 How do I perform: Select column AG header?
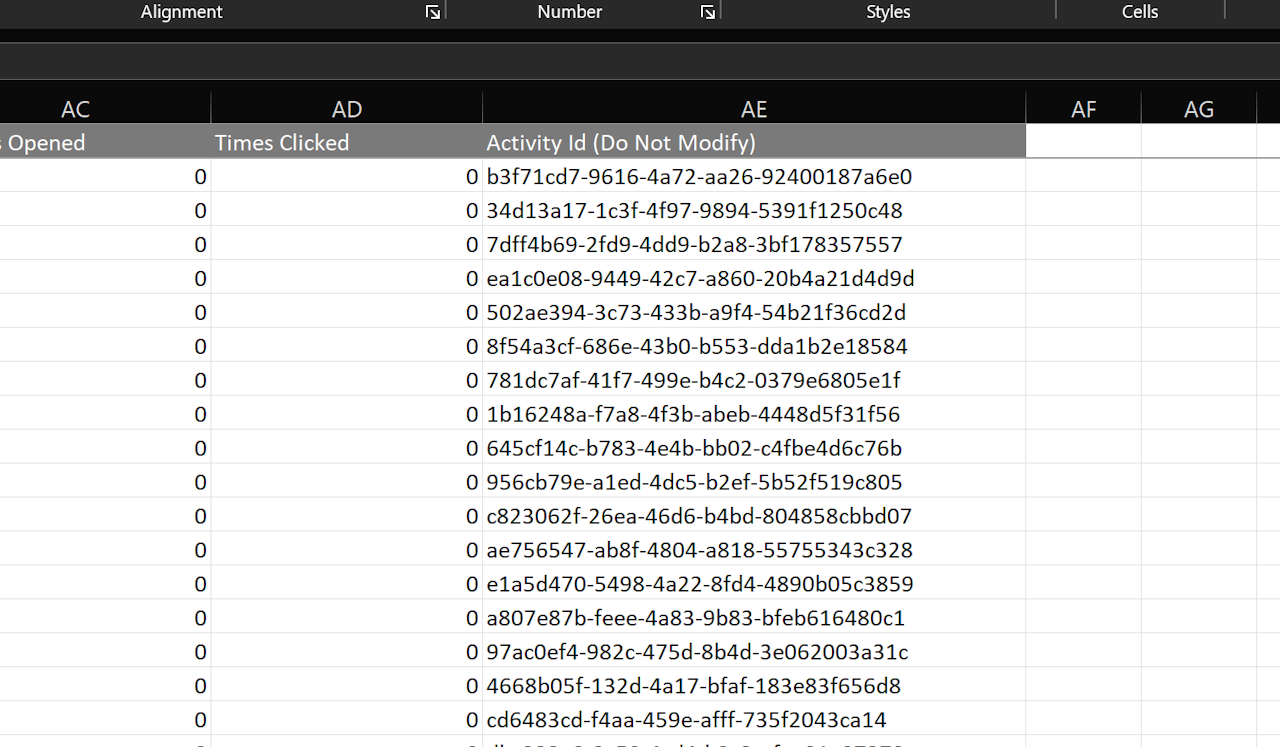[1199, 108]
